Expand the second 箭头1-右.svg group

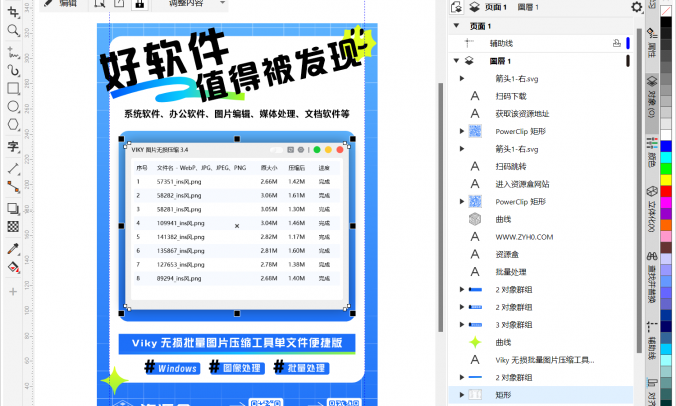(x=462, y=149)
